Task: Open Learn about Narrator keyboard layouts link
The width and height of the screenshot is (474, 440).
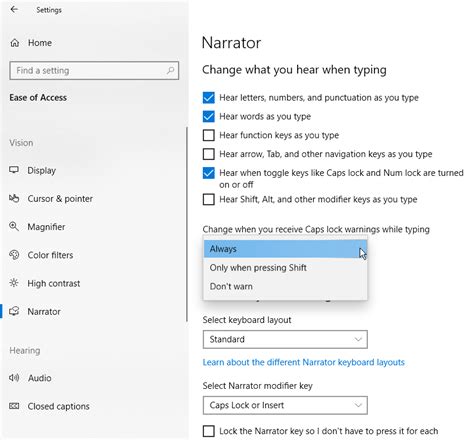Action: click(x=304, y=362)
